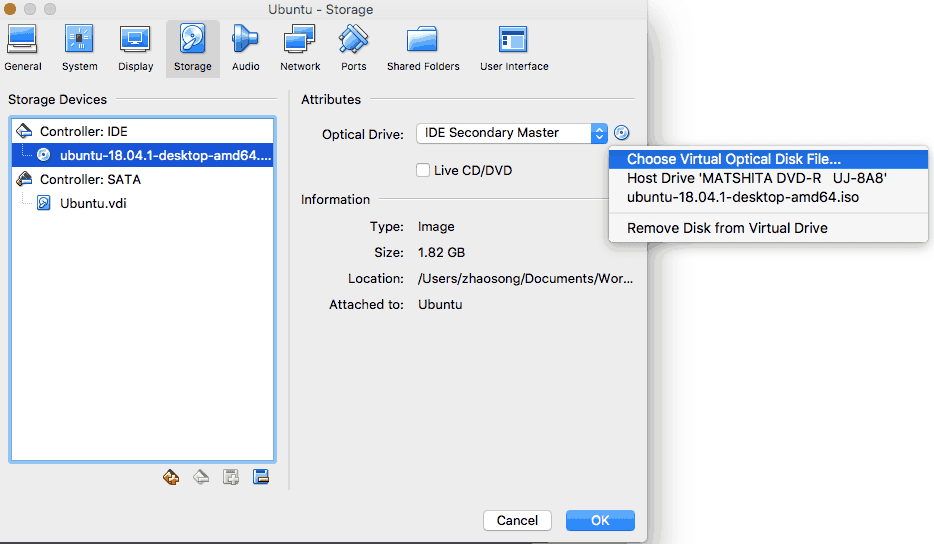This screenshot has width=934, height=544.
Task: Select the Storage settings pane
Action: [192, 48]
